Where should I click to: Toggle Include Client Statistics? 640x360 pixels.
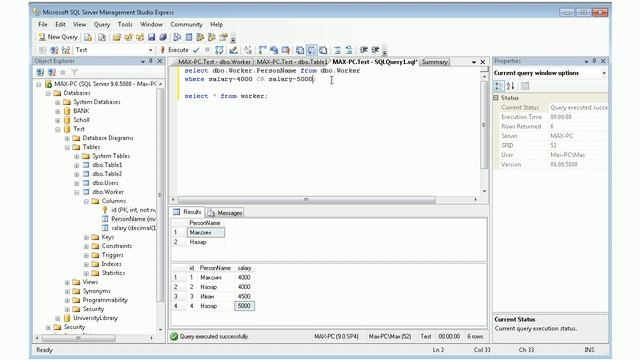(274, 50)
